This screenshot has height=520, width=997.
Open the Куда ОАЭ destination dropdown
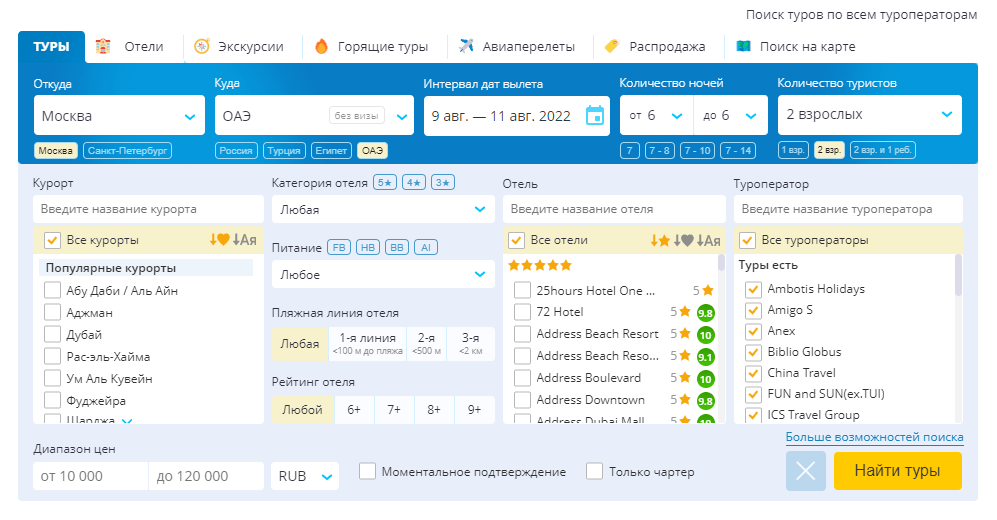314,115
